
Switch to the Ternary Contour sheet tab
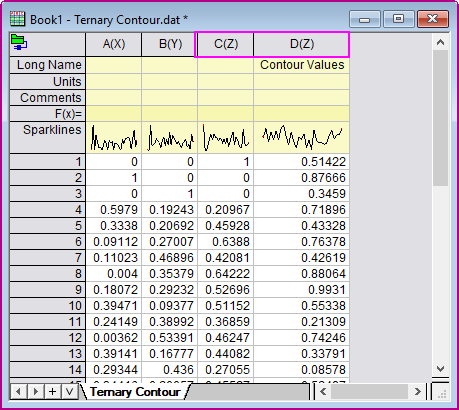(135, 392)
